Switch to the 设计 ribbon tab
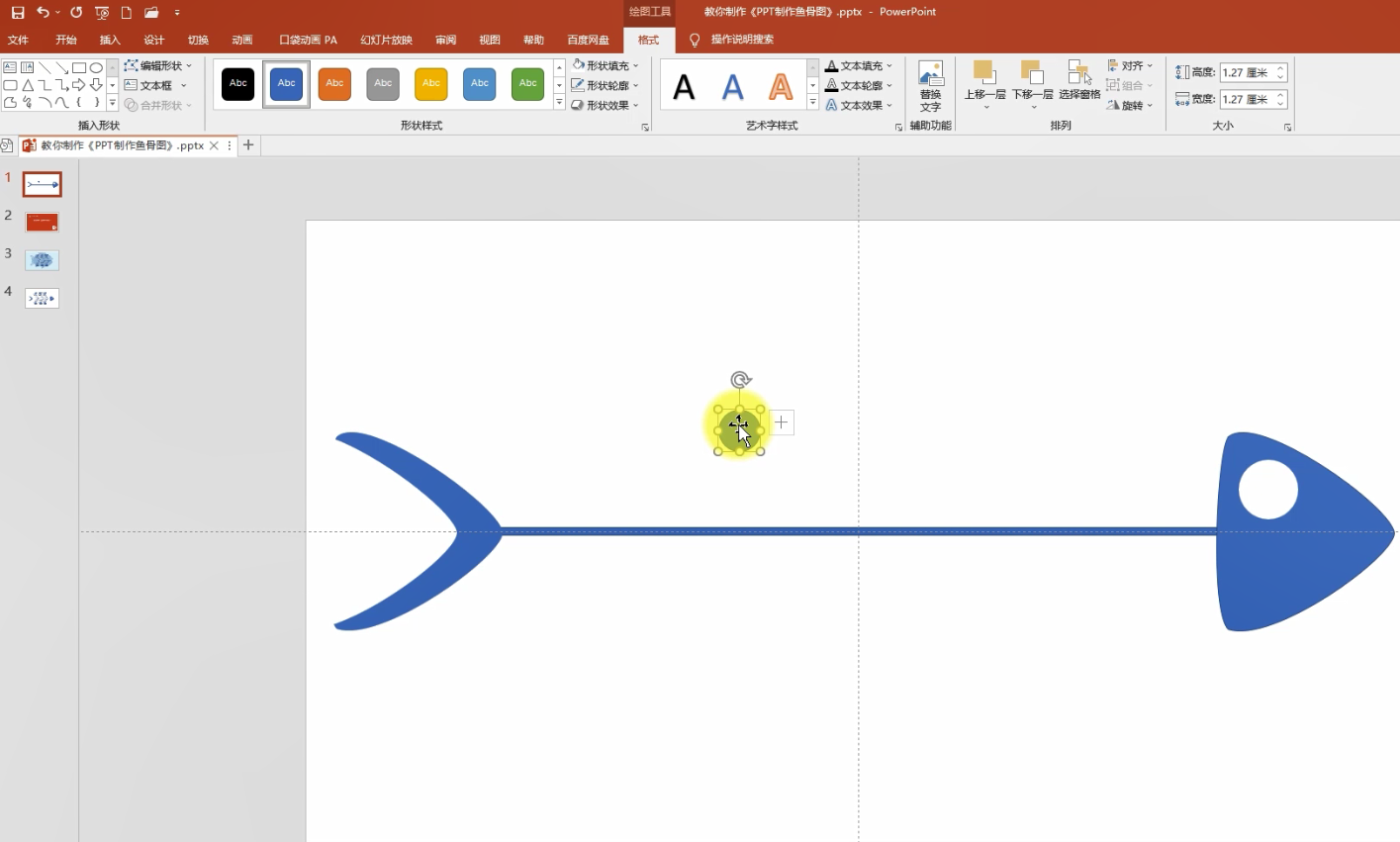This screenshot has width=1400, height=842. point(153,41)
